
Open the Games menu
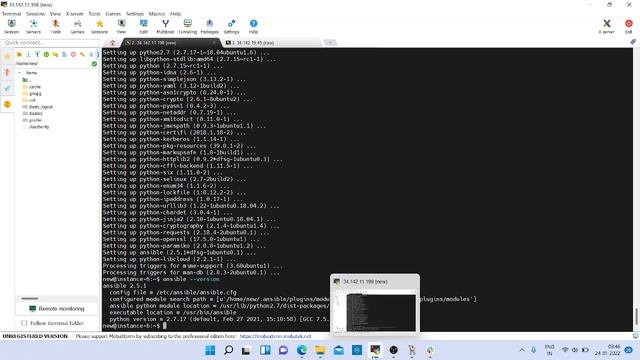point(113,13)
